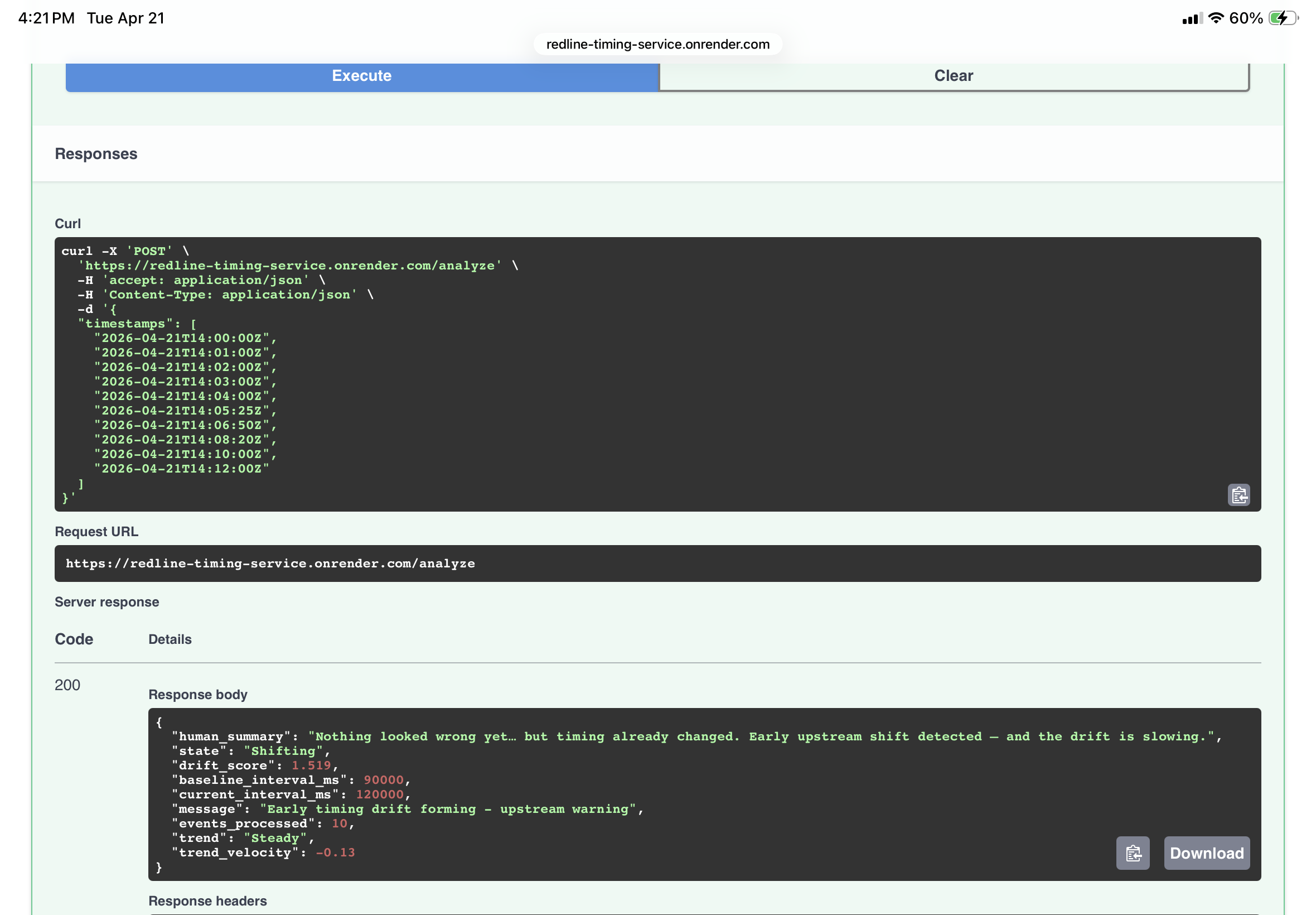Download the response body

(1206, 853)
